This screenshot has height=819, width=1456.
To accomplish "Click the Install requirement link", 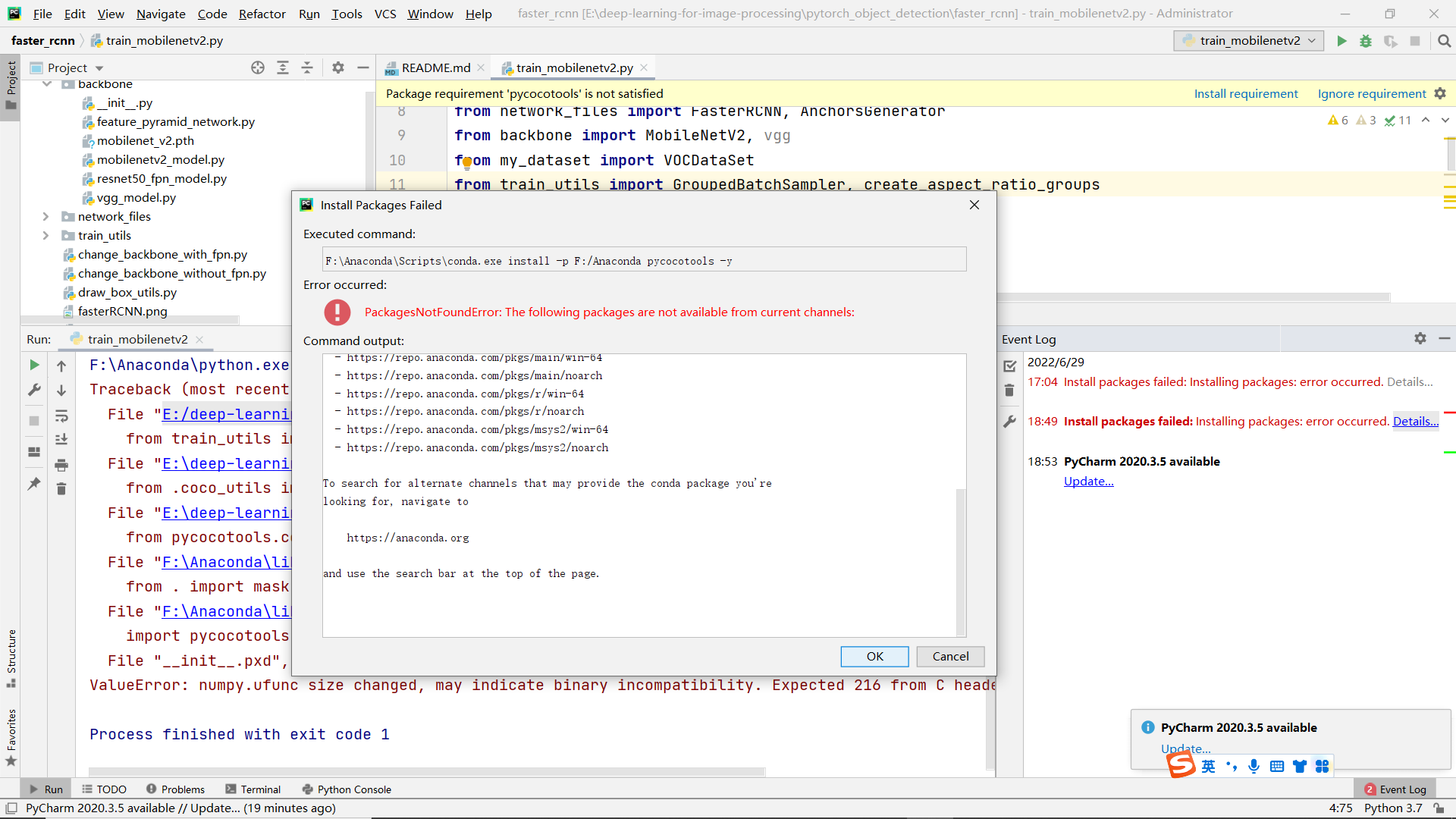I will [1246, 93].
